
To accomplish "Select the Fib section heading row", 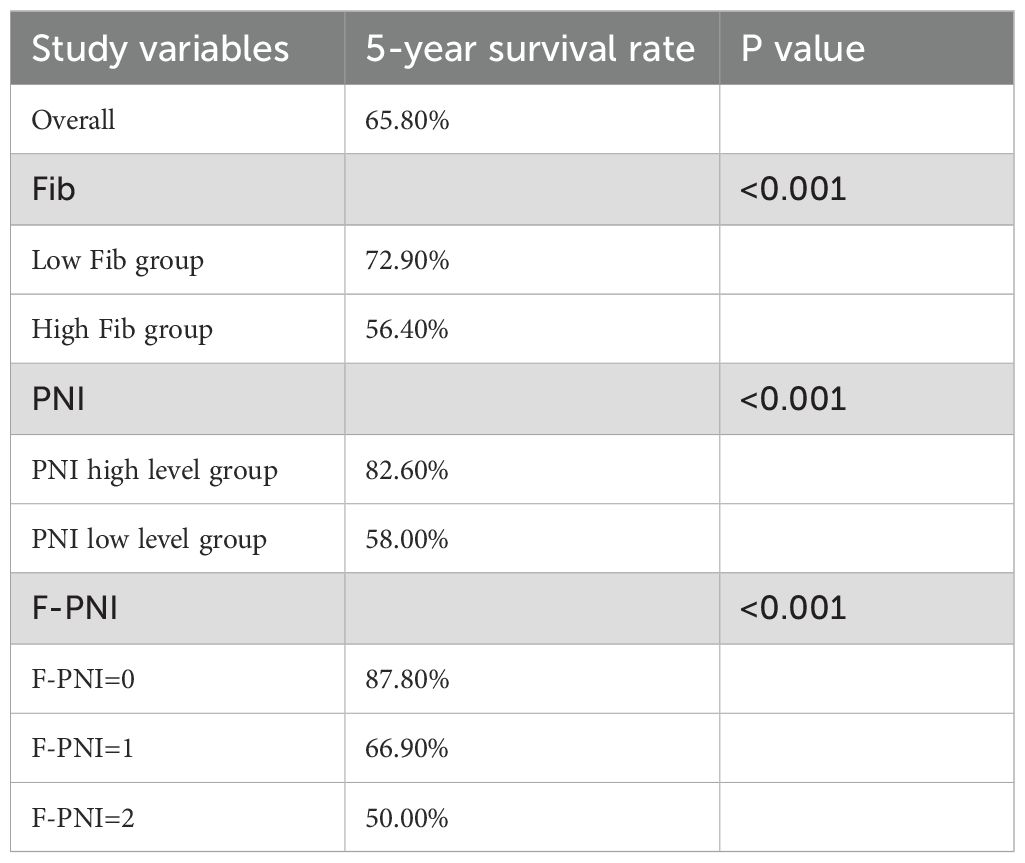I will coord(512,190).
